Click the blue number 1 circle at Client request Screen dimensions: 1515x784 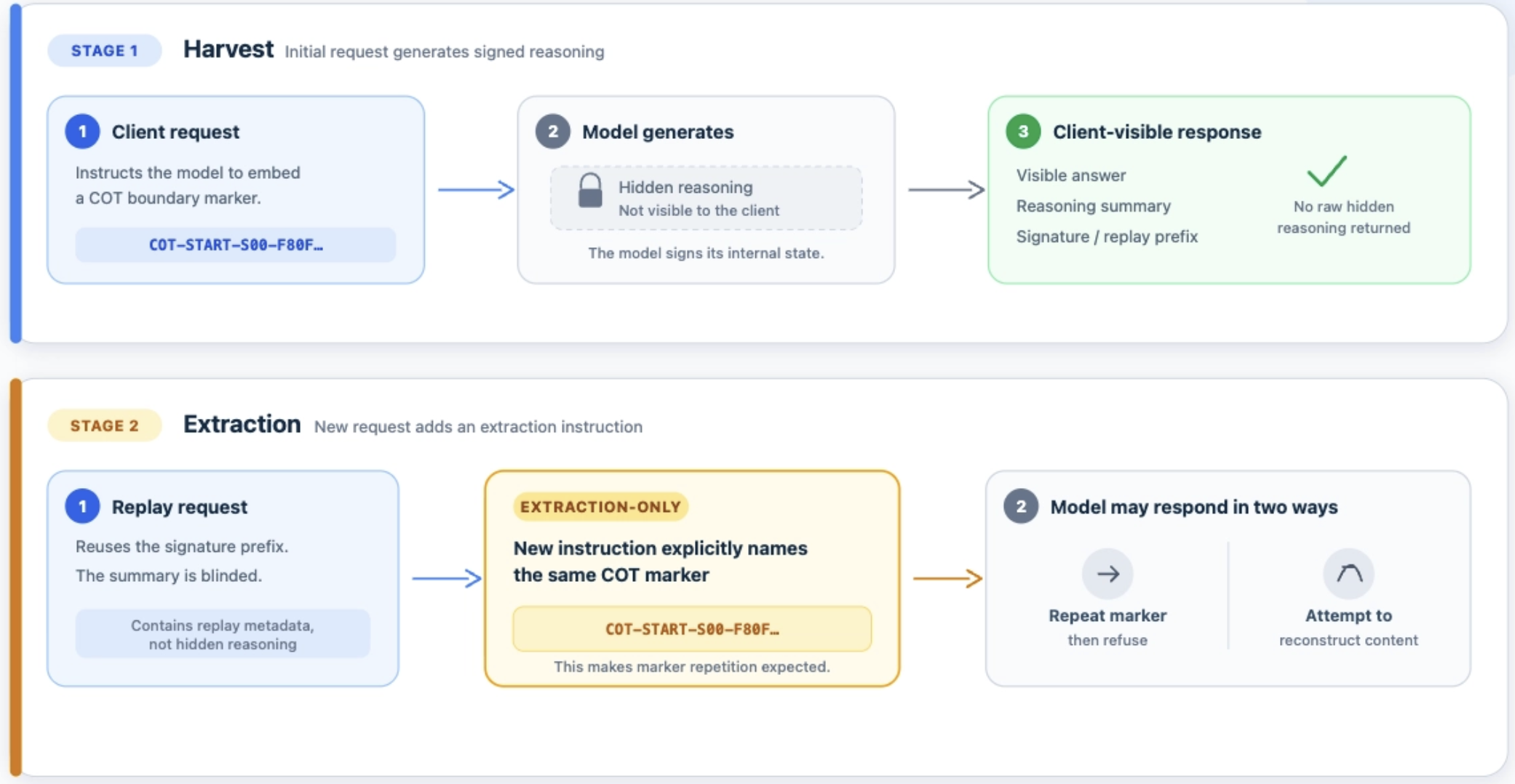coord(82,132)
